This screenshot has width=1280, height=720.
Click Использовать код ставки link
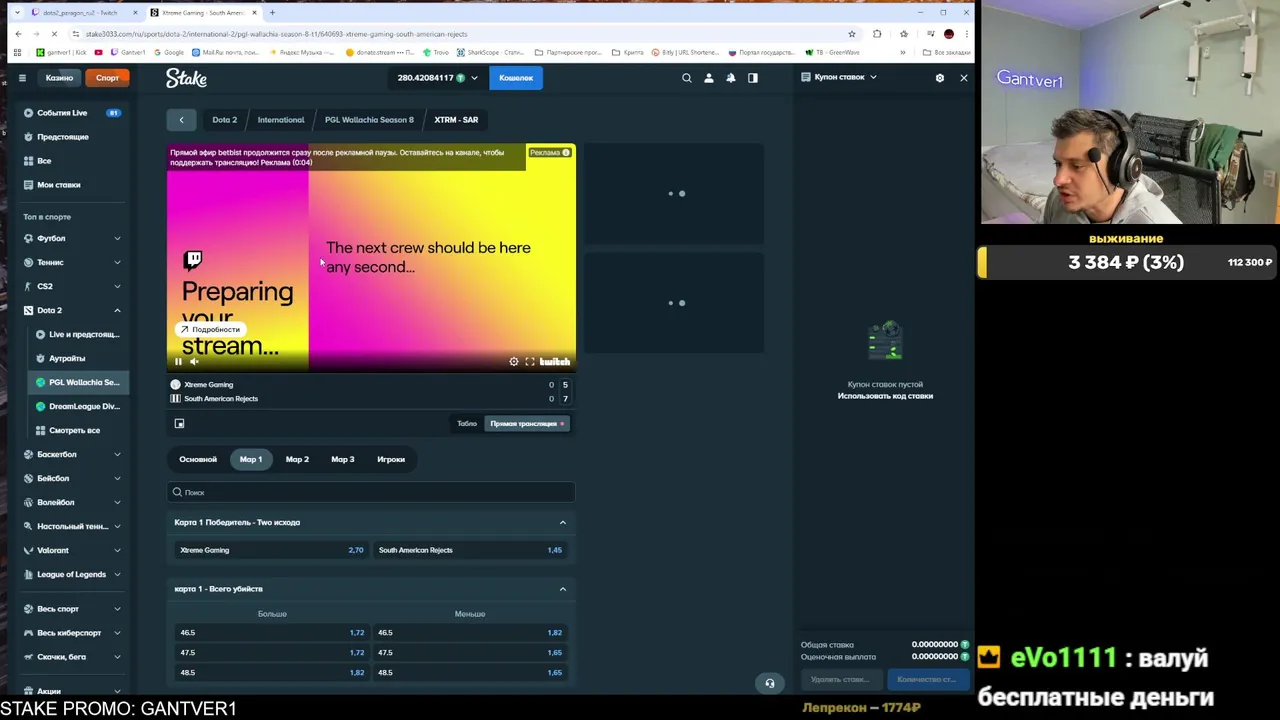click(x=885, y=396)
